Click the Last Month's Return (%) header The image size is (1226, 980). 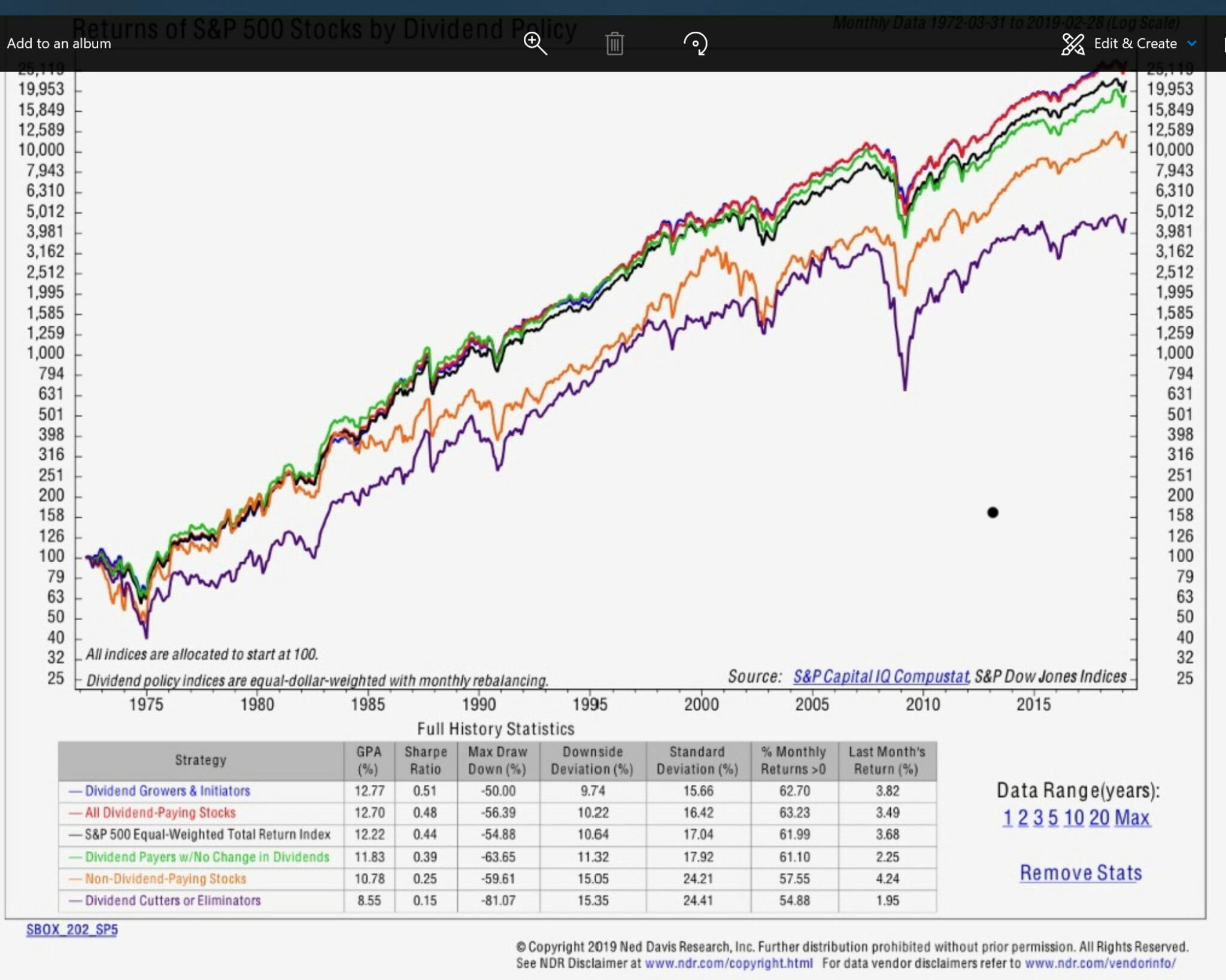coord(887,760)
